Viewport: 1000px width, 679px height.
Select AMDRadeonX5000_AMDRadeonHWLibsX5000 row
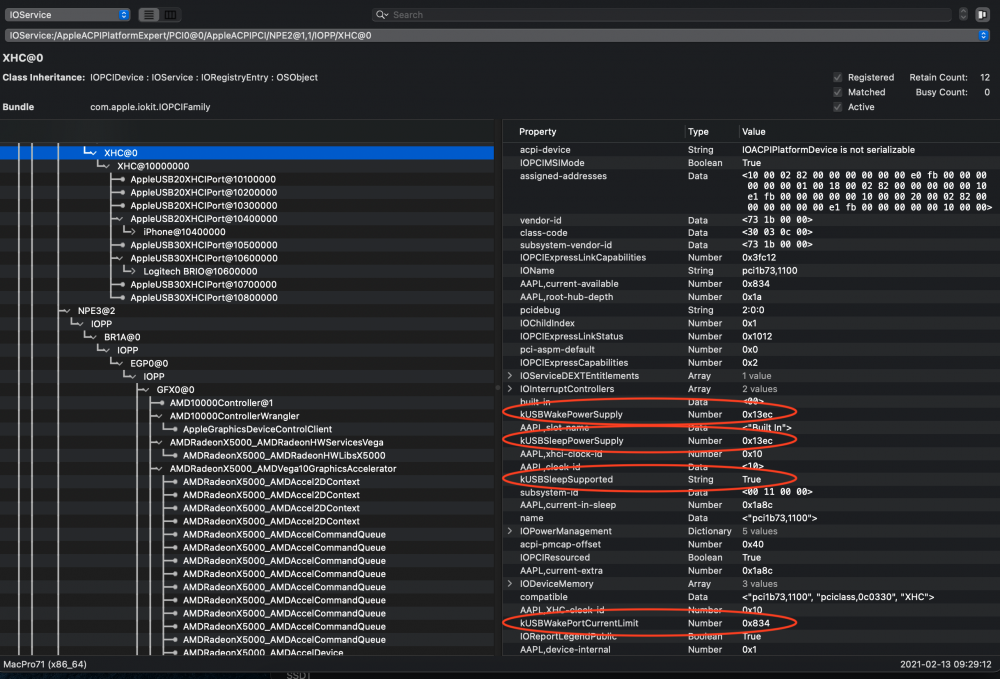pos(247,456)
